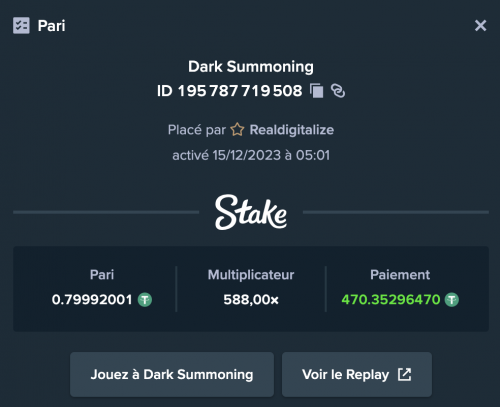Click the Tether icon beside the Pari amount
500x407 pixels.
(x=145, y=300)
